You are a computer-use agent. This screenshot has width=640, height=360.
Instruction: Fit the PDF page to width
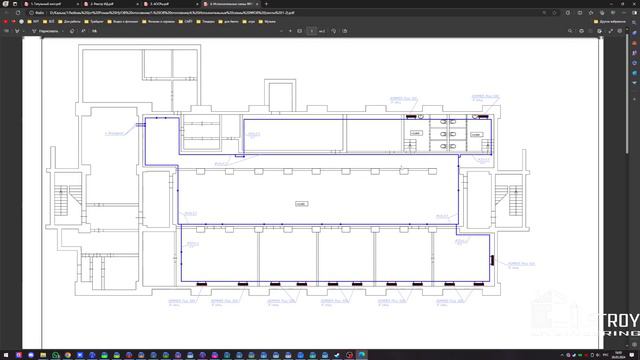click(x=300, y=31)
